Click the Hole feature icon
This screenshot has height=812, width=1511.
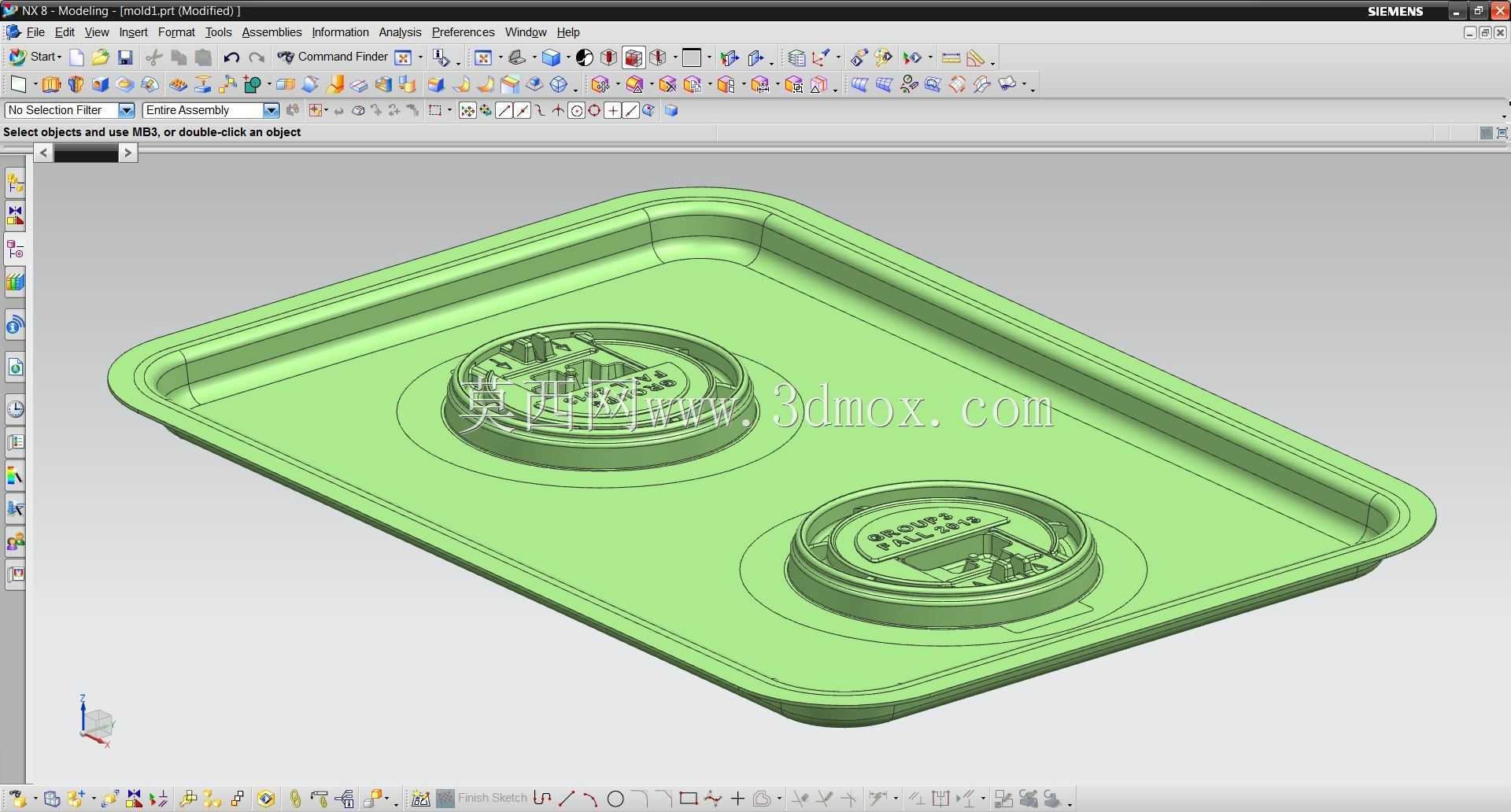pyautogui.click(x=100, y=84)
